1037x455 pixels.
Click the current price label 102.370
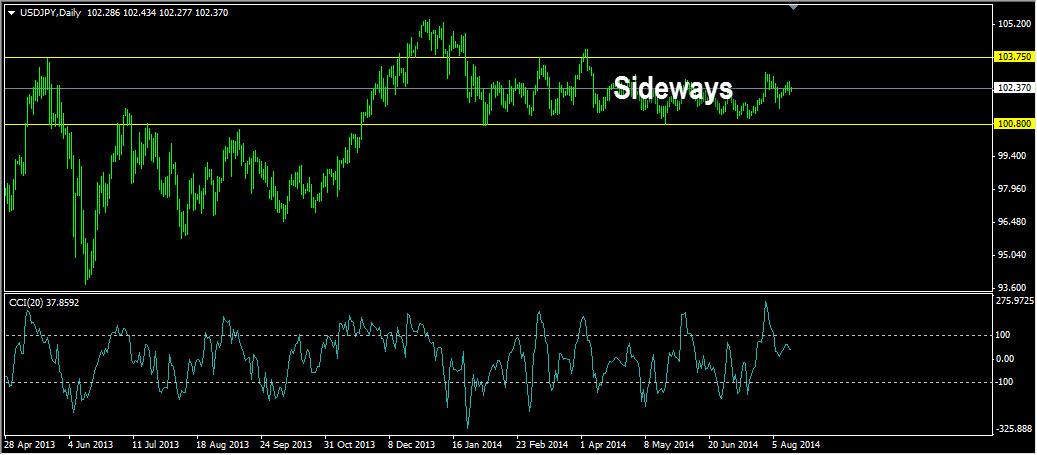tap(1014, 87)
